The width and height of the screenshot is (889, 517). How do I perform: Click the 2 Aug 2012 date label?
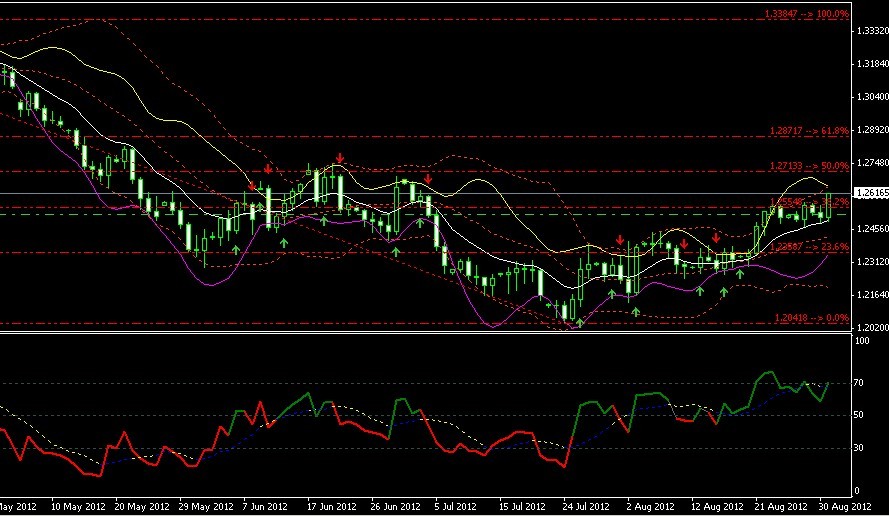[650, 507]
